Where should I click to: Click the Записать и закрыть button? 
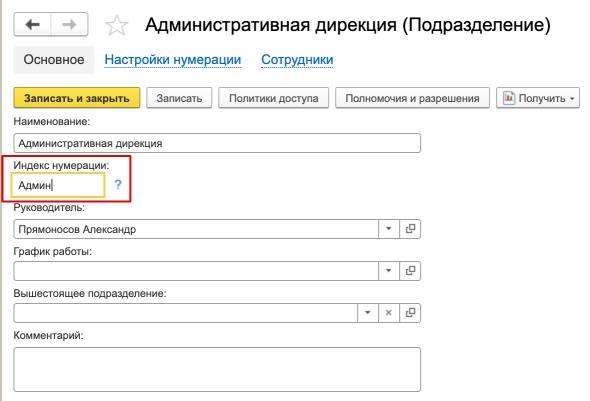point(77,98)
